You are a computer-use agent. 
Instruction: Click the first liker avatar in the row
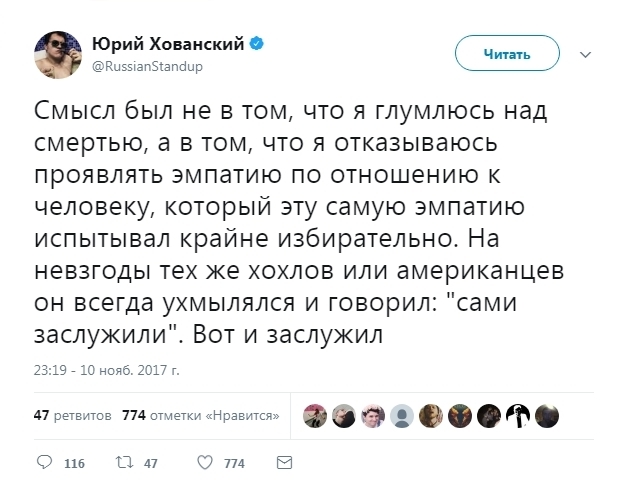pos(315,415)
